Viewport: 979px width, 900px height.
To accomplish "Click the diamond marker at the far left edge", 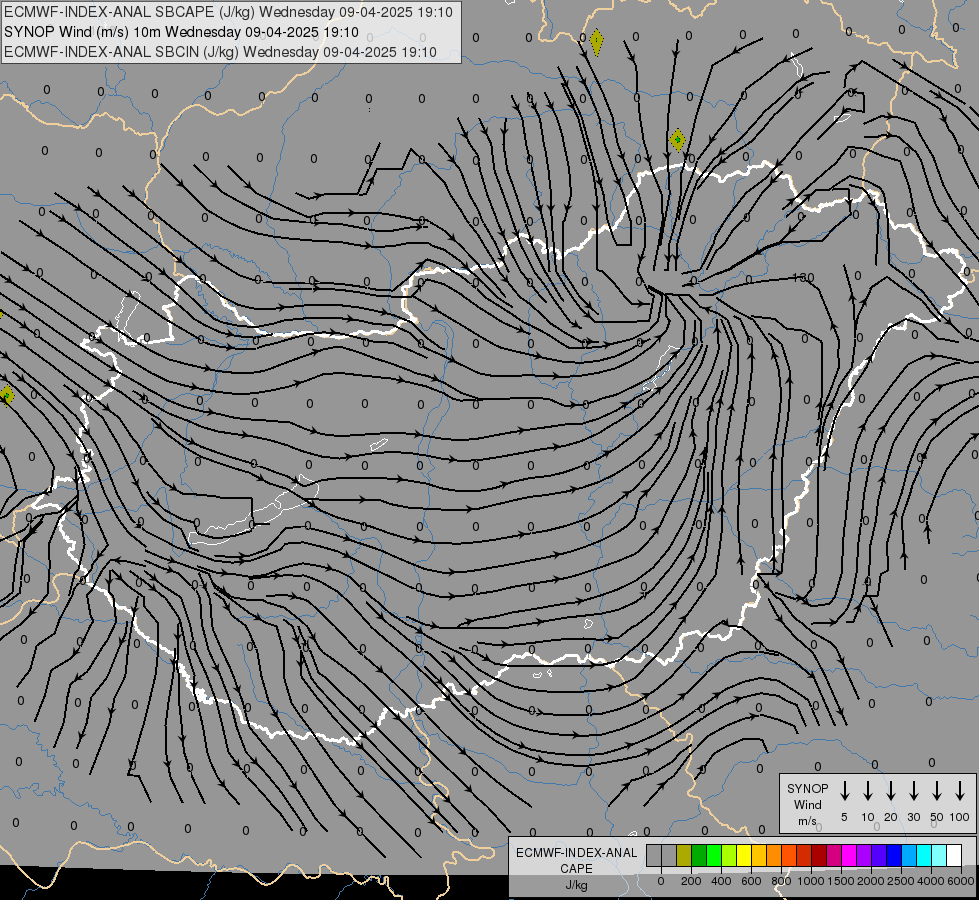I will click(x=6, y=395).
